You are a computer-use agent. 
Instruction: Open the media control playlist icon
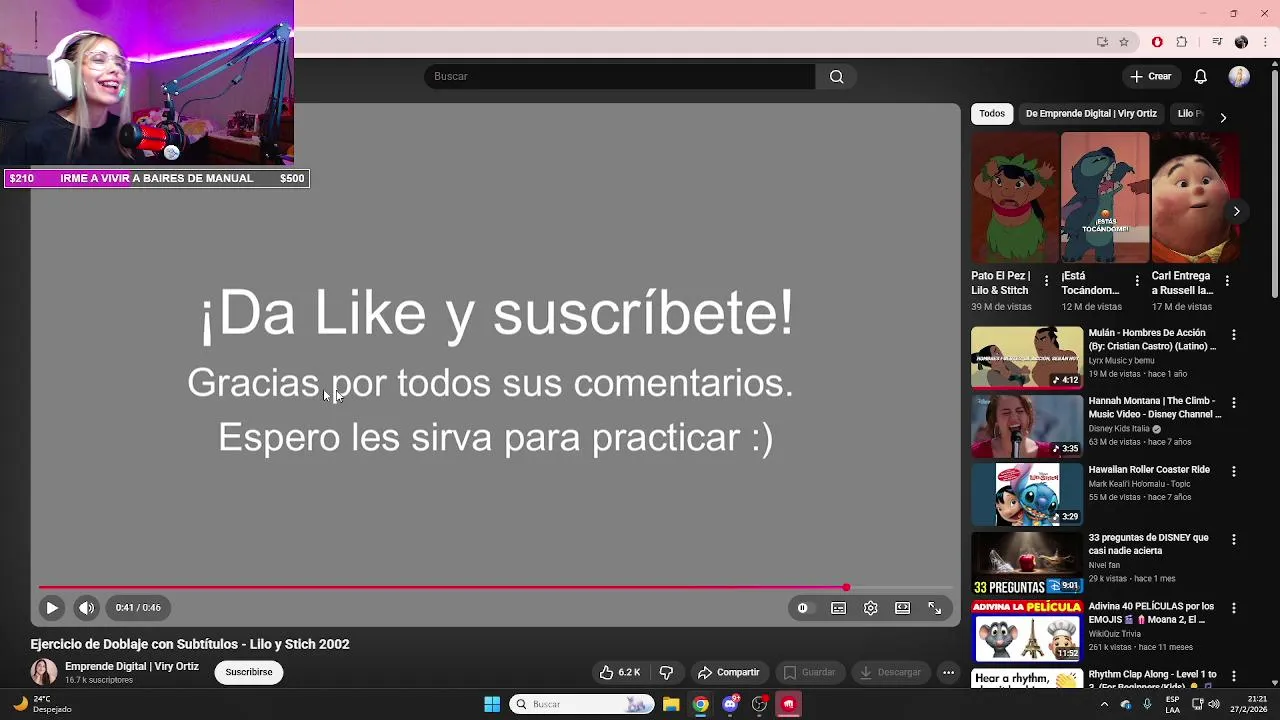point(1217,42)
